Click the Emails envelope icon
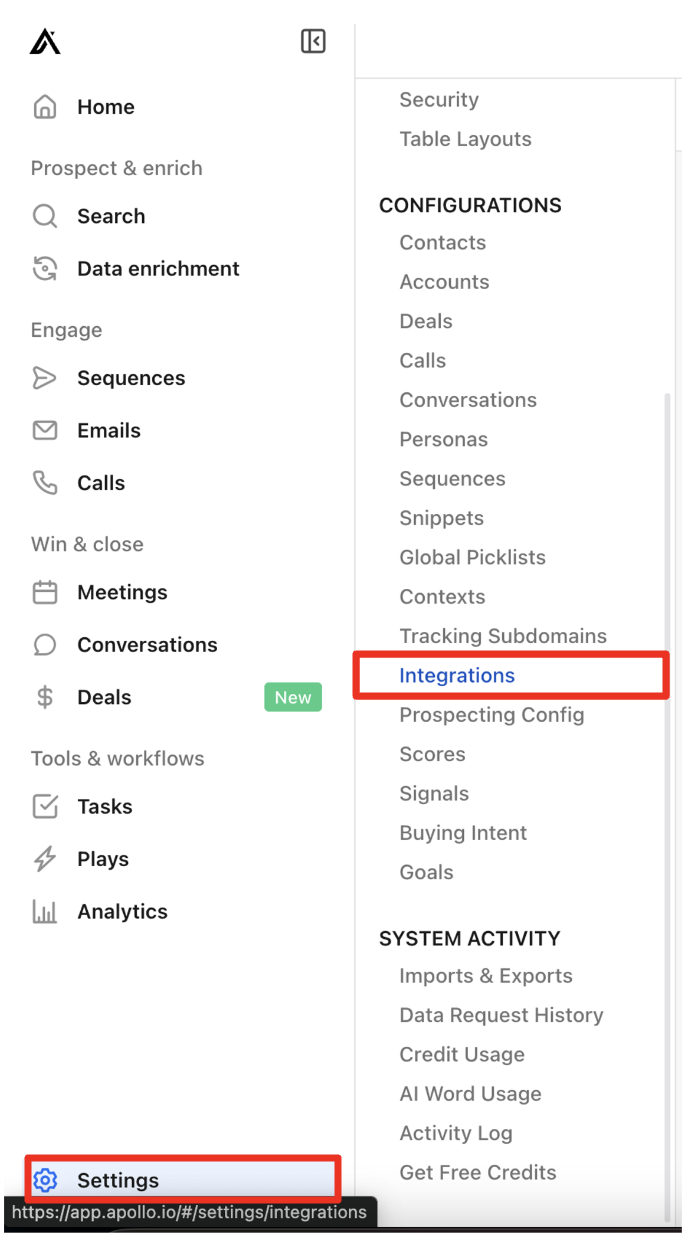This screenshot has width=682, height=1236. [x=45, y=431]
